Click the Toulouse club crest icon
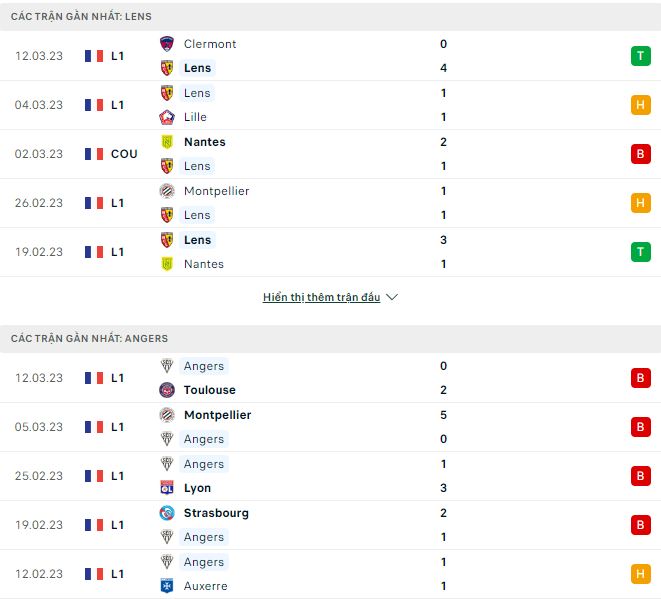This screenshot has height=599, width=661. (167, 390)
